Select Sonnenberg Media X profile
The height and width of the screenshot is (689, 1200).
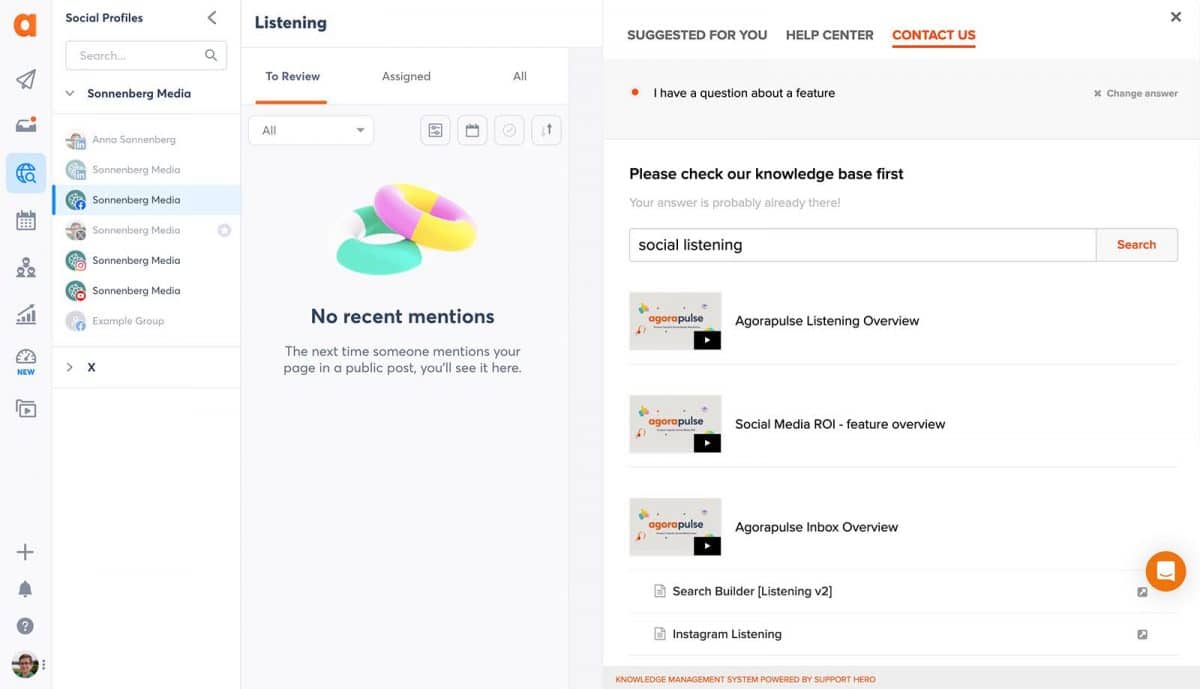pyautogui.click(x=146, y=230)
